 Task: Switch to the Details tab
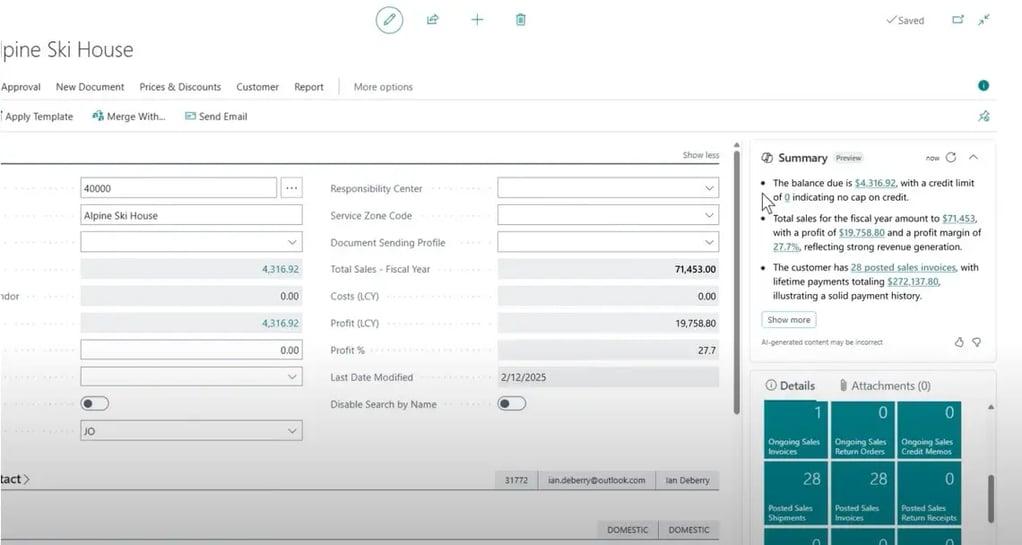(x=790, y=385)
